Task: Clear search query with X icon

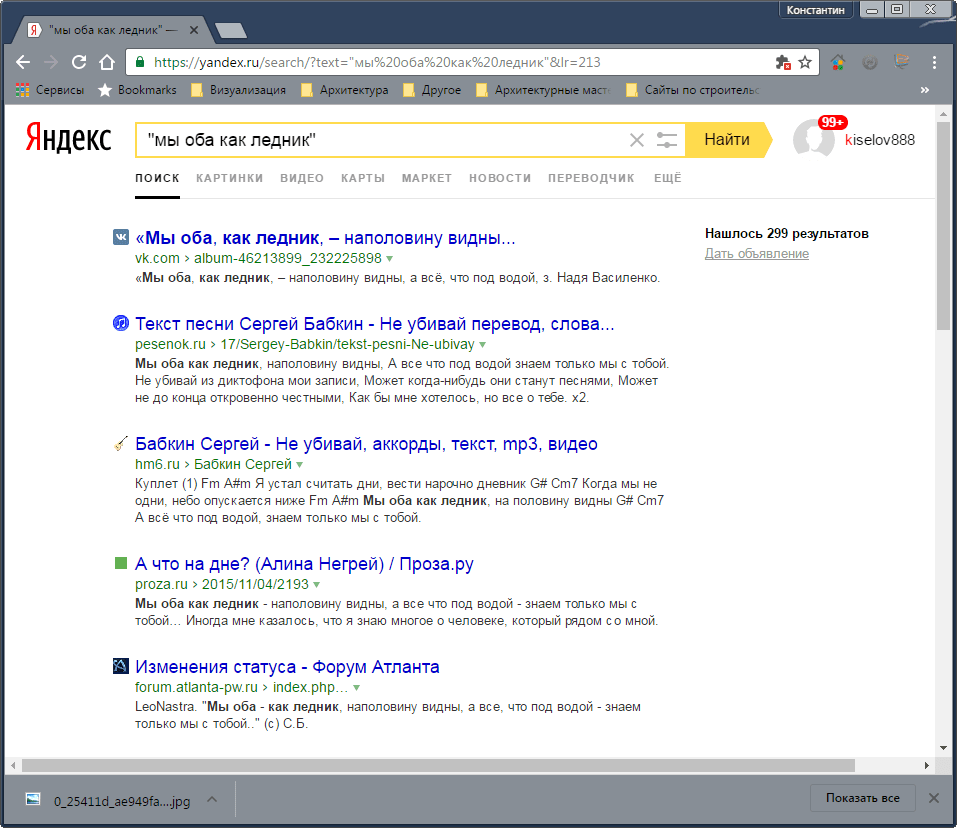Action: [x=637, y=140]
